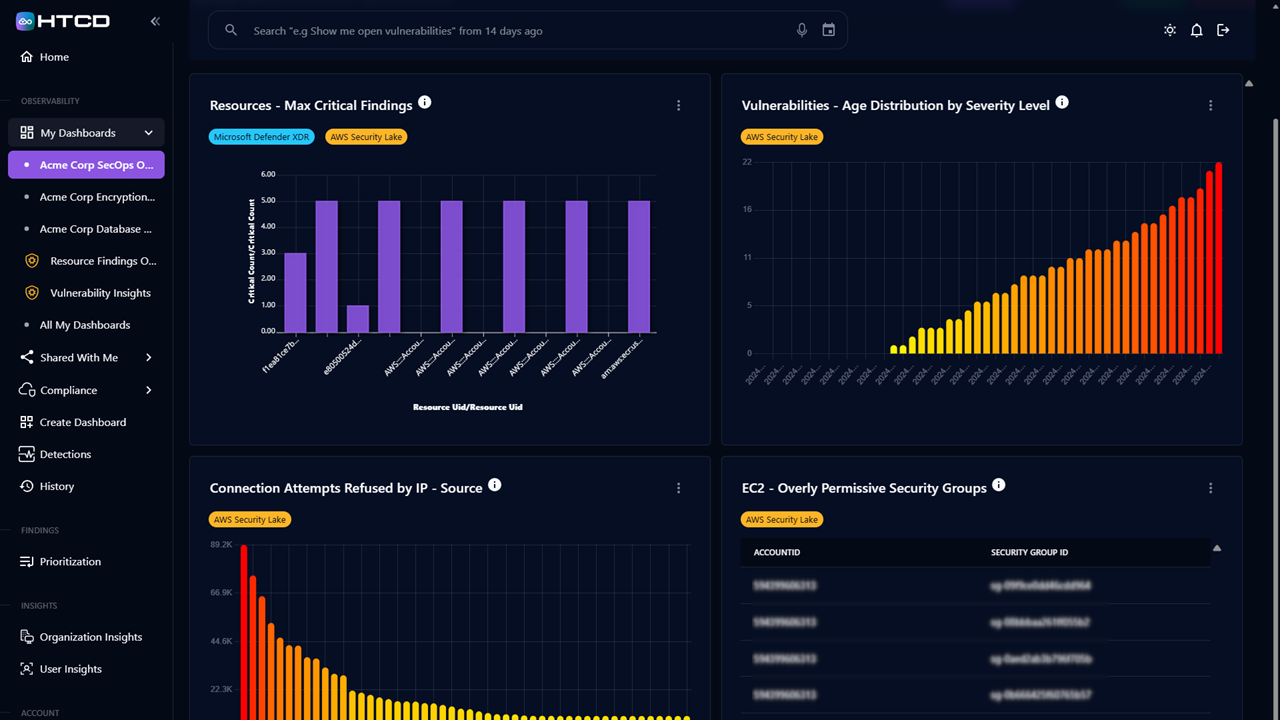Collapse the sidebar with double-chevron icon

(x=155, y=21)
